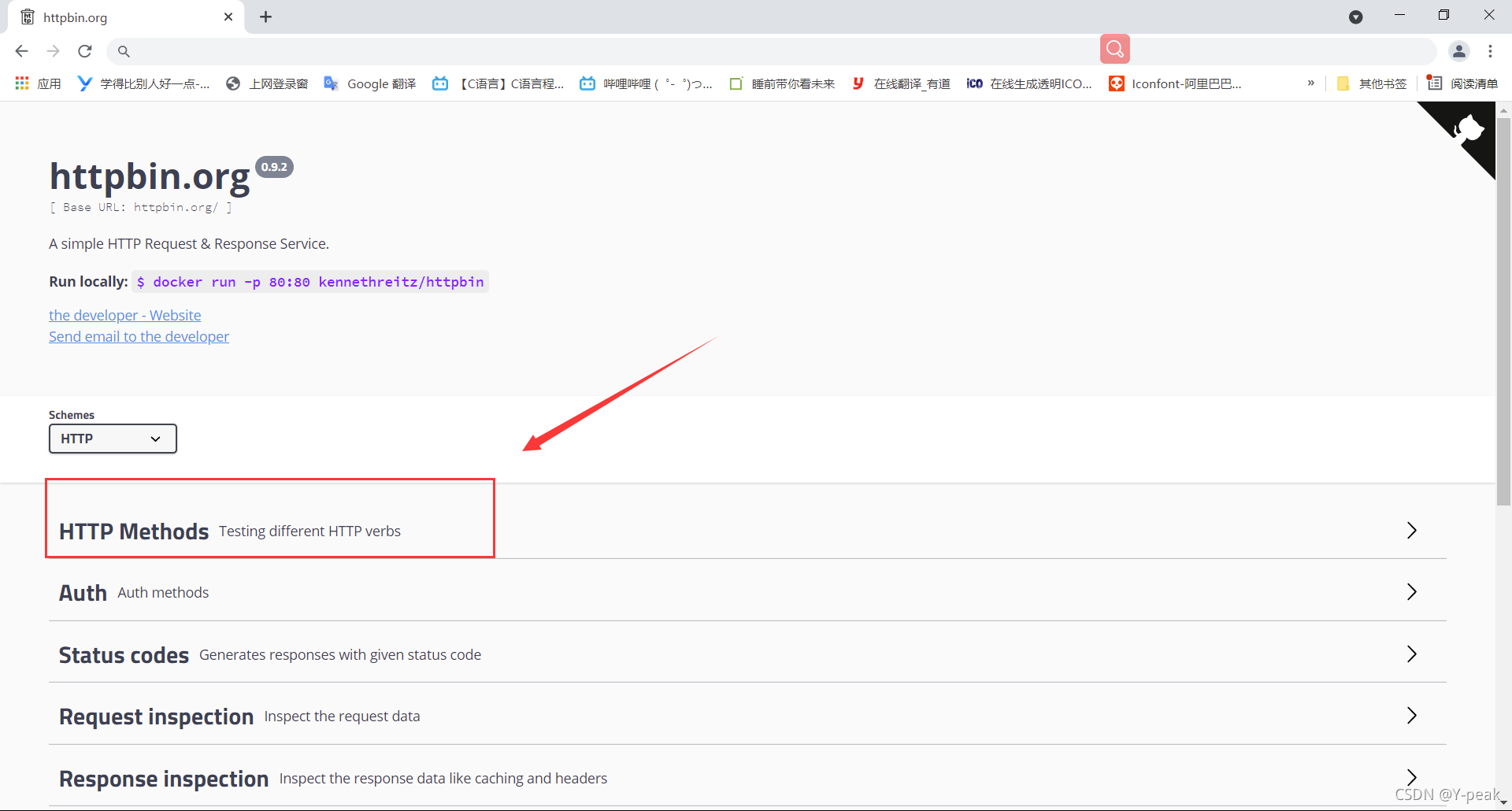
Task: Open the Chrome three-dot menu
Action: pyautogui.click(x=1490, y=51)
